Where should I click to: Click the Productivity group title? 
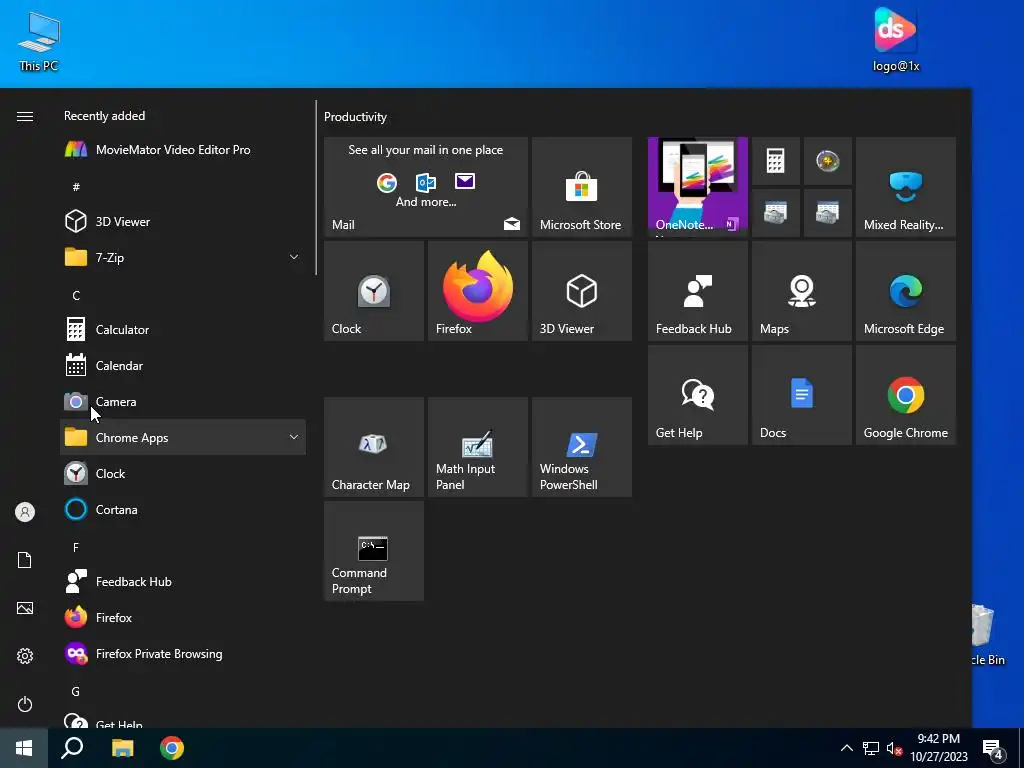coord(355,117)
